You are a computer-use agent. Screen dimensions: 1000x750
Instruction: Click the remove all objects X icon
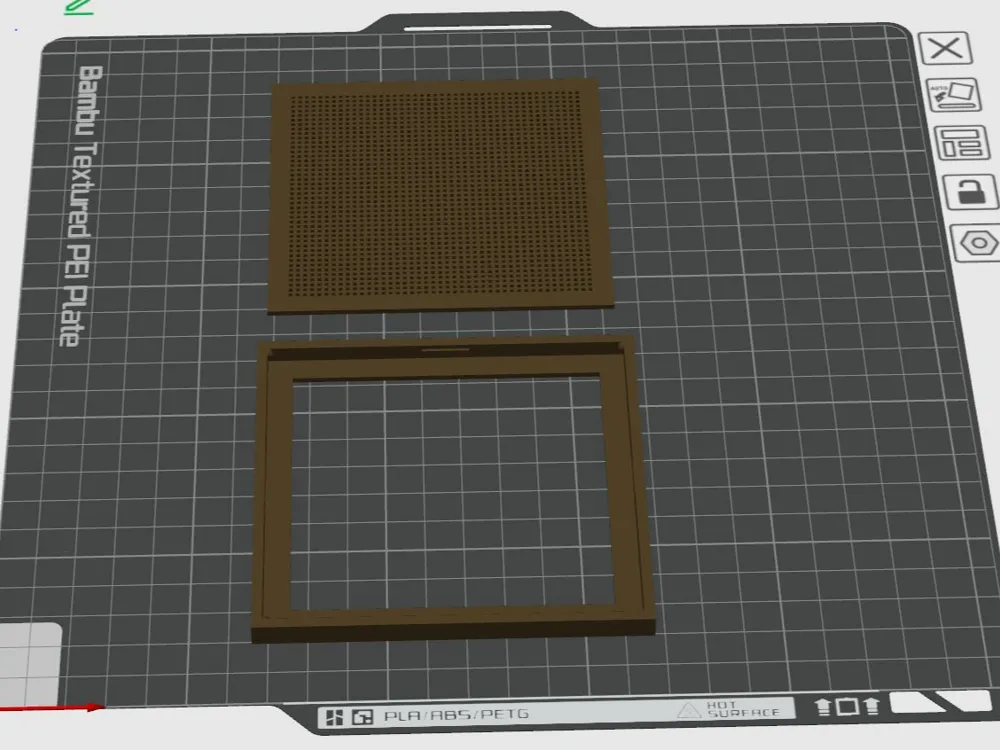pyautogui.click(x=945, y=48)
